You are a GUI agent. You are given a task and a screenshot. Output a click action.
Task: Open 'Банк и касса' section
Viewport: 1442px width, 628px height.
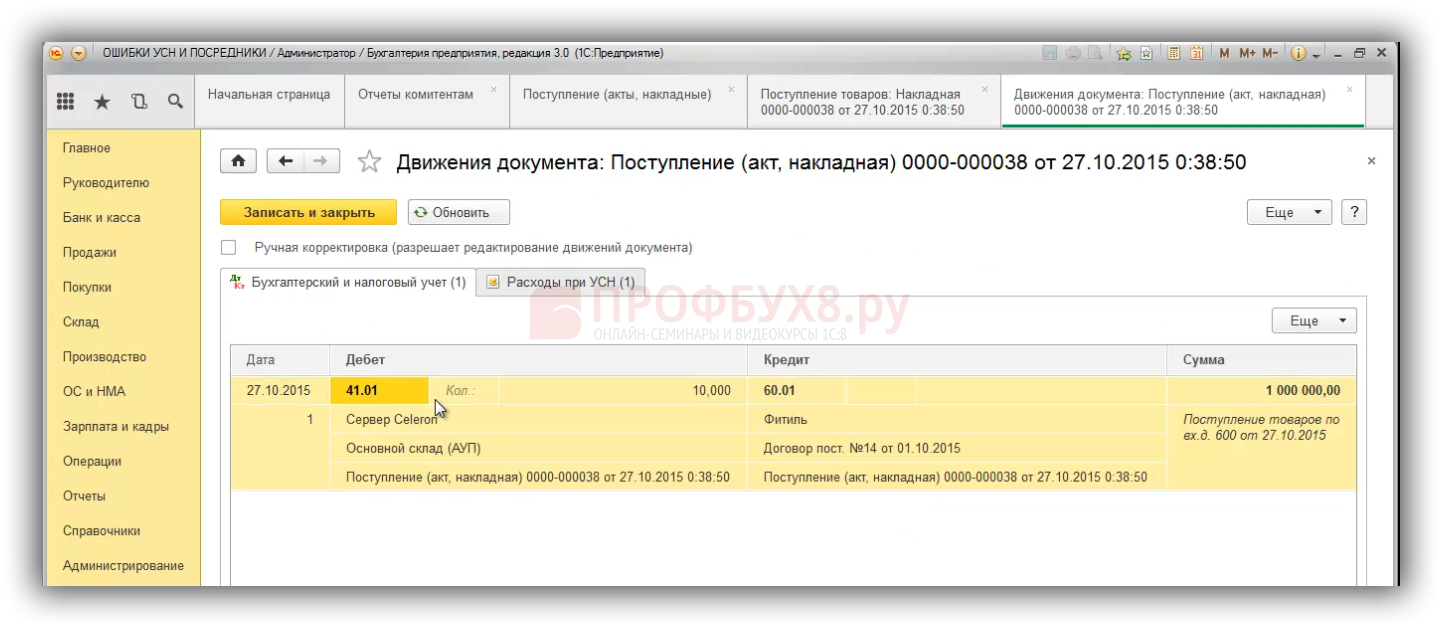[101, 218]
